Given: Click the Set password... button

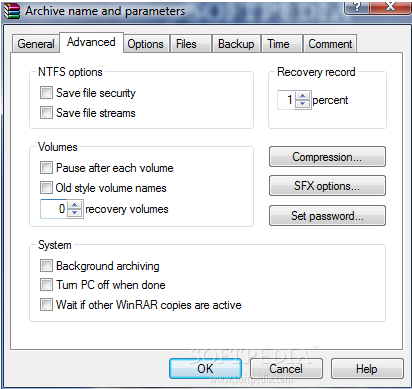Looking at the screenshot, I should pyautogui.click(x=327, y=216).
